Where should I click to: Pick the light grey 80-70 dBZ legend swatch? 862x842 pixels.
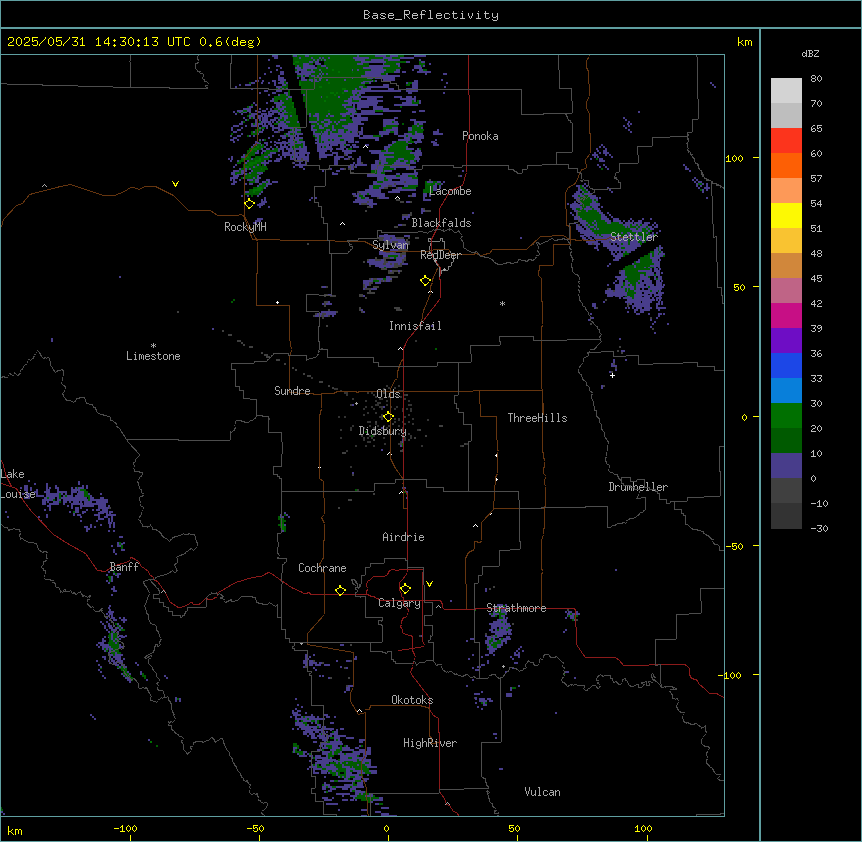pos(786,90)
